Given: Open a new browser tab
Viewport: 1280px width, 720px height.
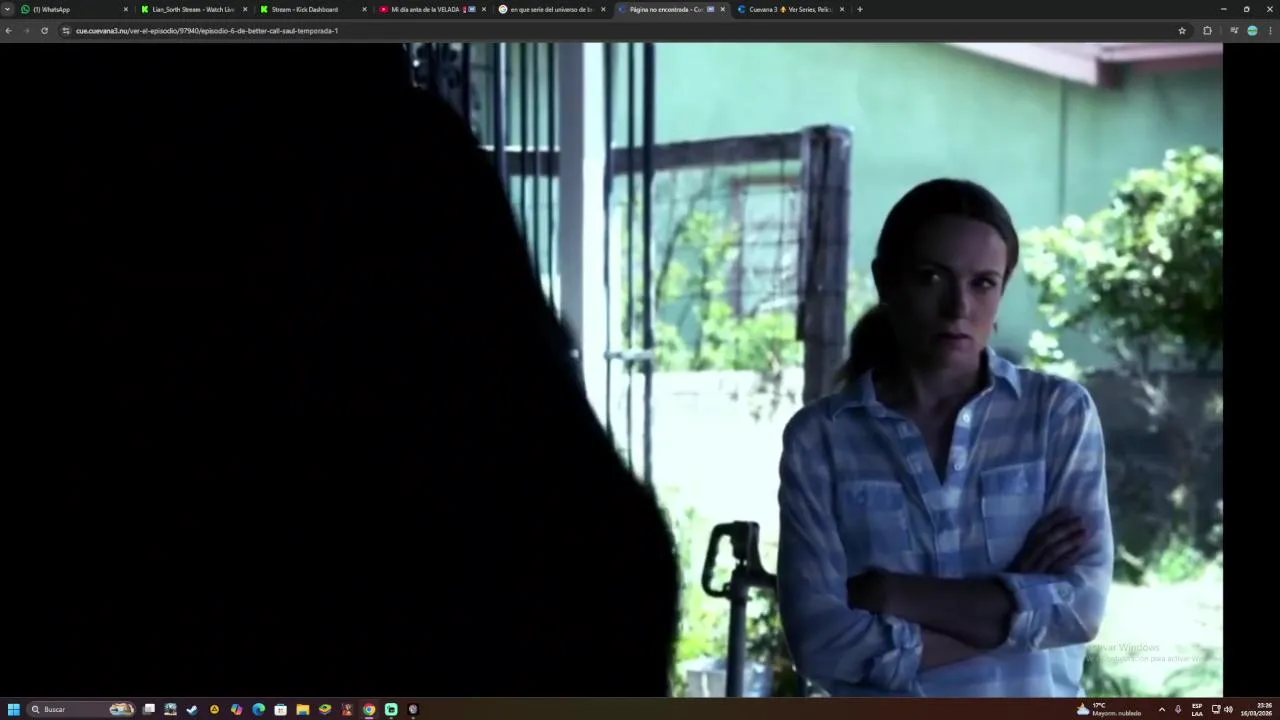Looking at the screenshot, I should 860,9.
